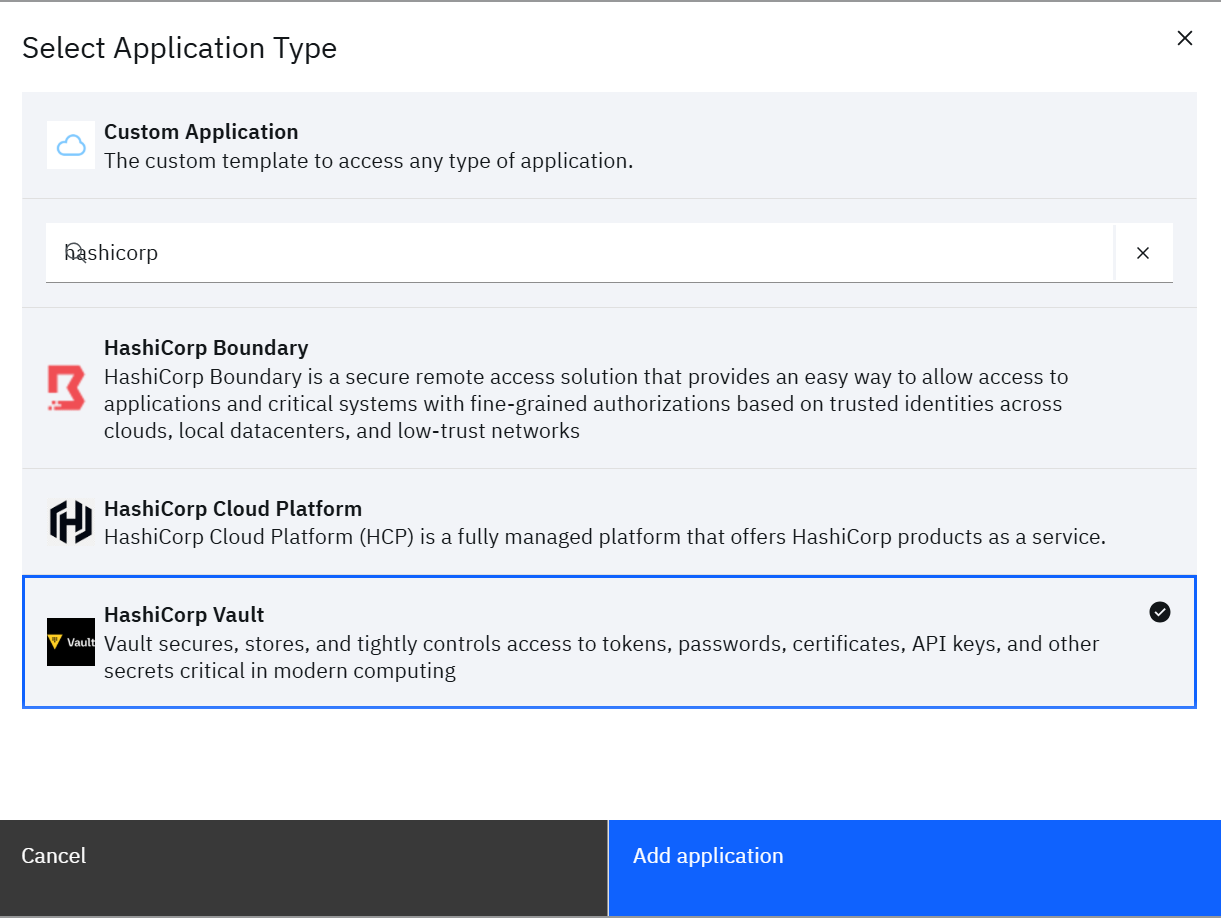The image size is (1221, 918).
Task: Click the HashiCorp Cloud Platform logo
Action: (x=71, y=522)
